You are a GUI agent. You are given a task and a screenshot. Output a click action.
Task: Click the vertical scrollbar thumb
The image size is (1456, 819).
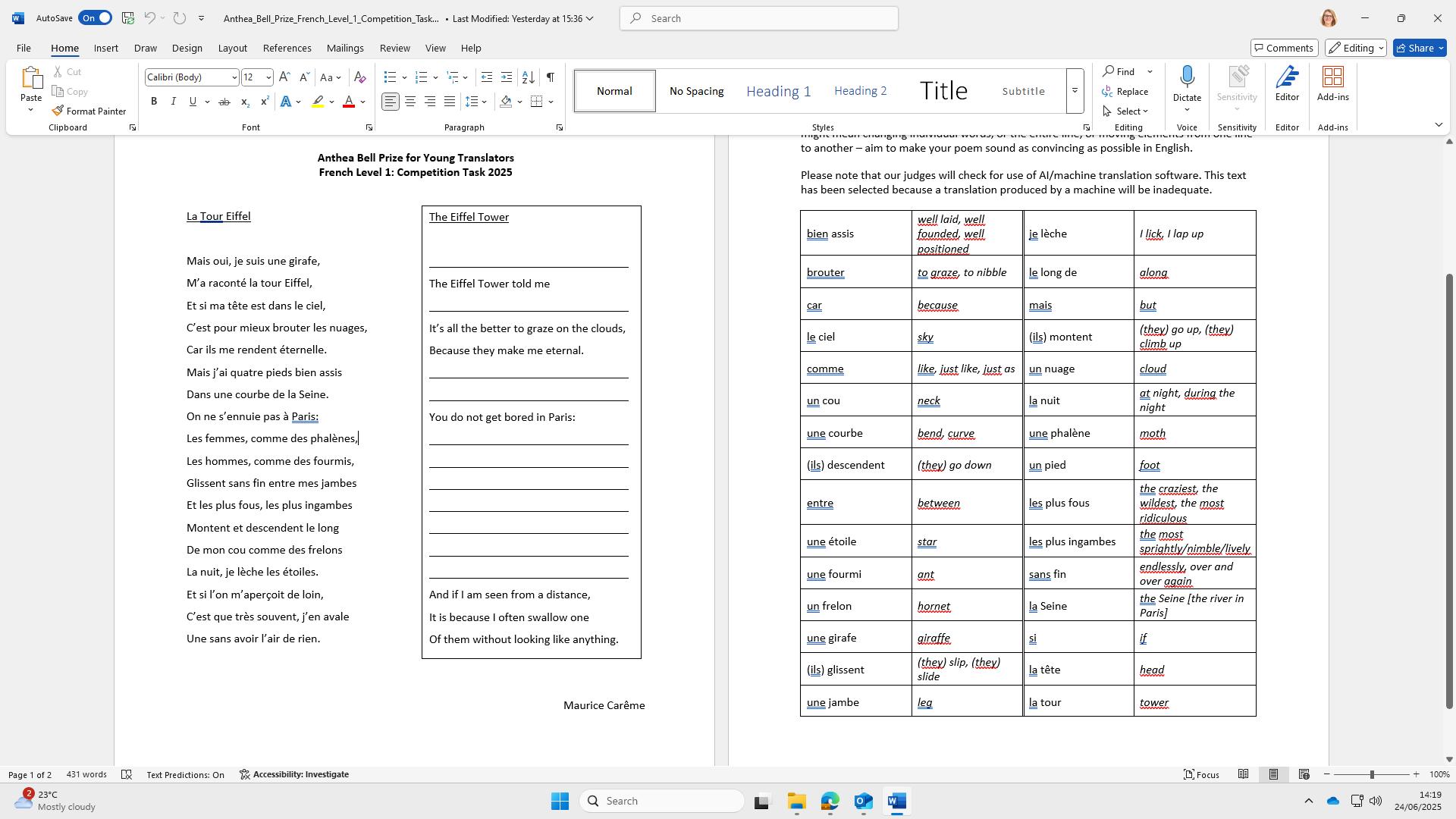tap(1448, 491)
